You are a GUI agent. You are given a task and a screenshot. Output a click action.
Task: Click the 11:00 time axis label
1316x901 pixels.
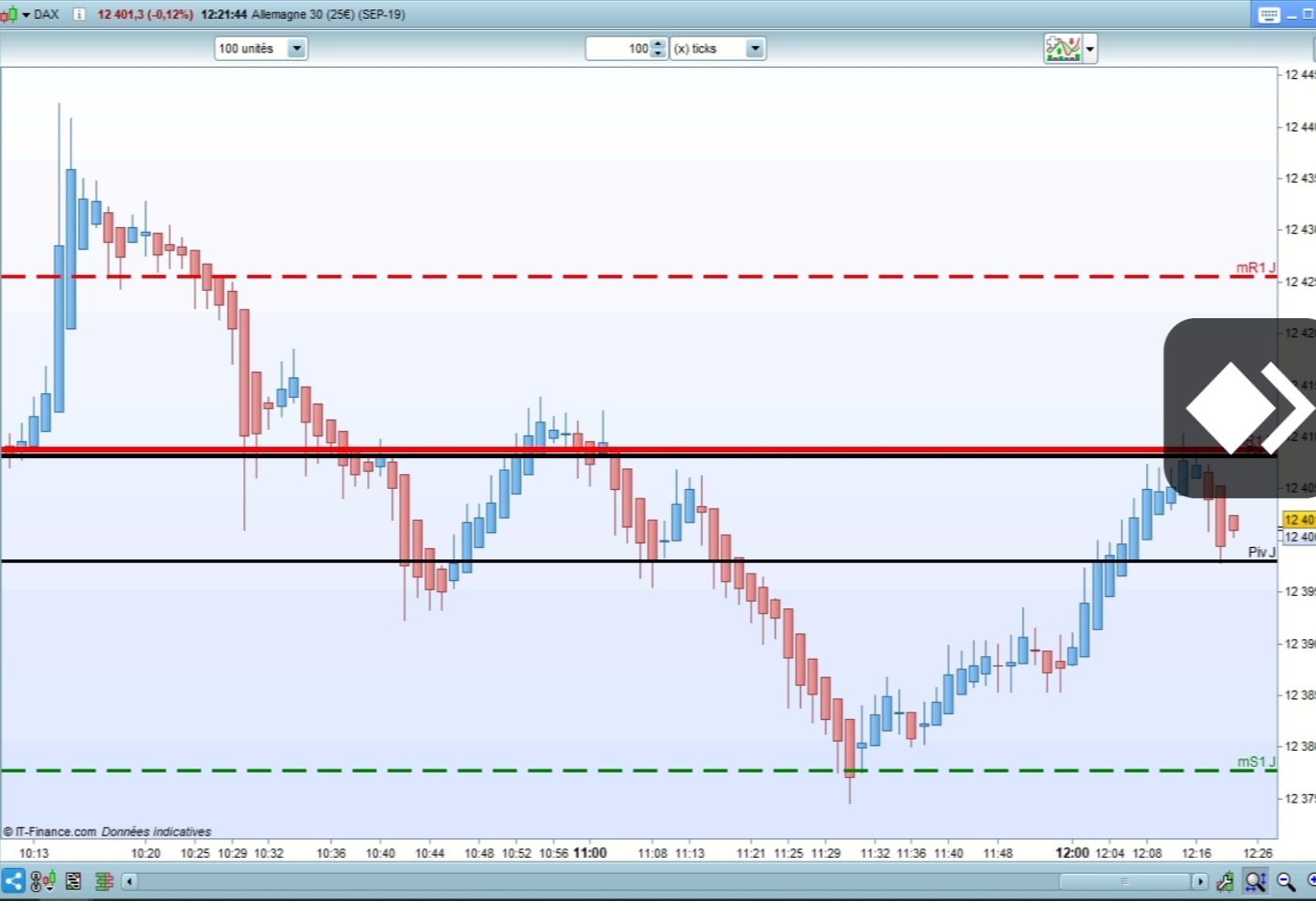pos(589,853)
